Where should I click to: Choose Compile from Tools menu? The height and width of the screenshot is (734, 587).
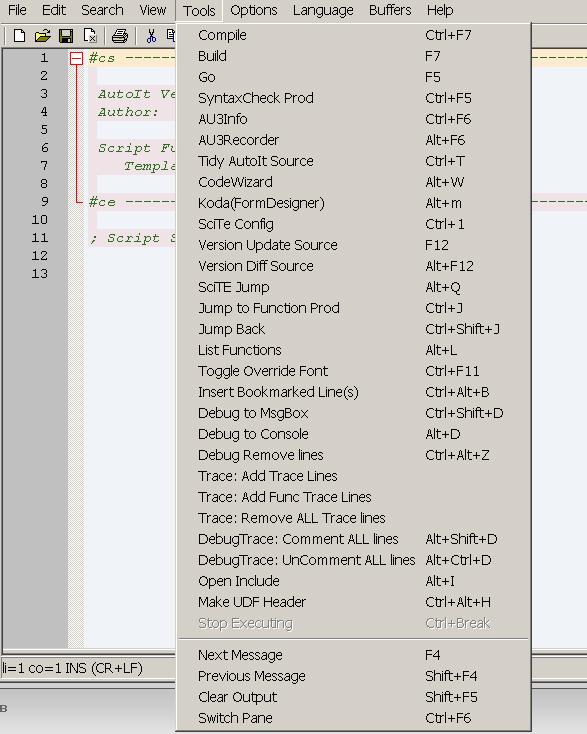click(353, 35)
